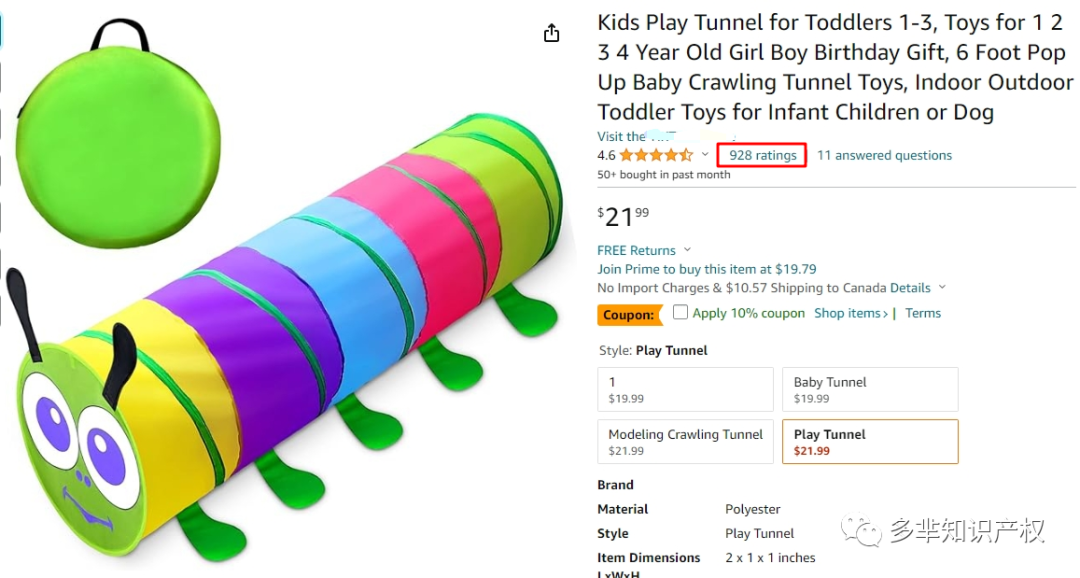
Task: Click the share icon above the product image
Action: pyautogui.click(x=551, y=34)
